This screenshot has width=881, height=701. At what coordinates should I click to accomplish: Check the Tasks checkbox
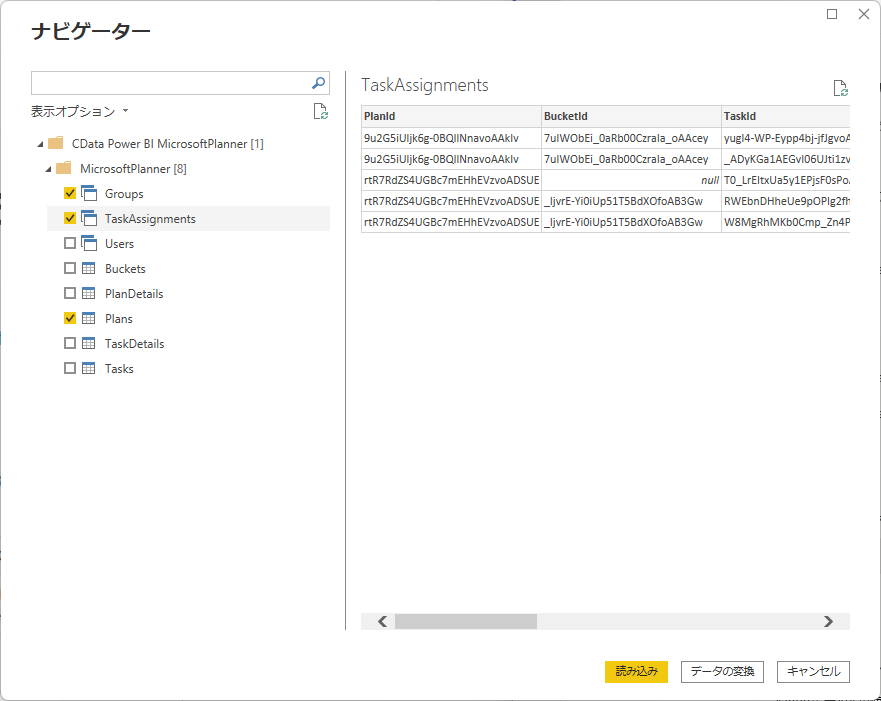70,368
